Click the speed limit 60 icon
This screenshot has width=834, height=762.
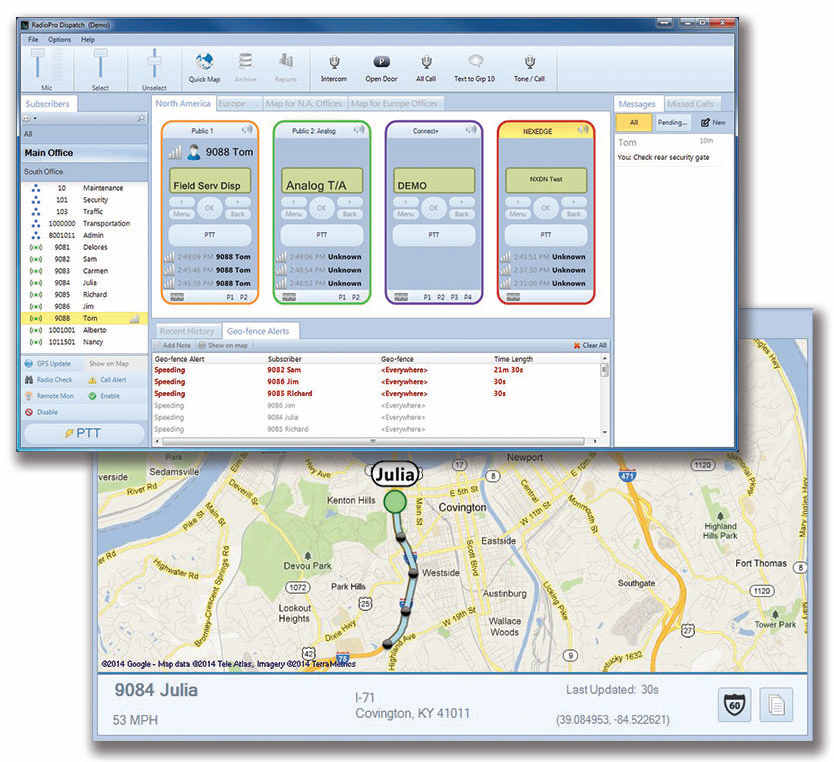(735, 704)
